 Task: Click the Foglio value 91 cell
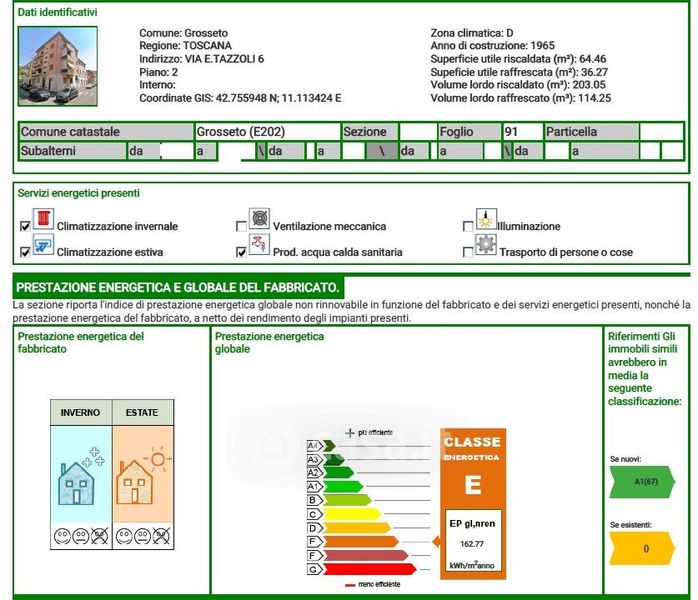coord(523,132)
